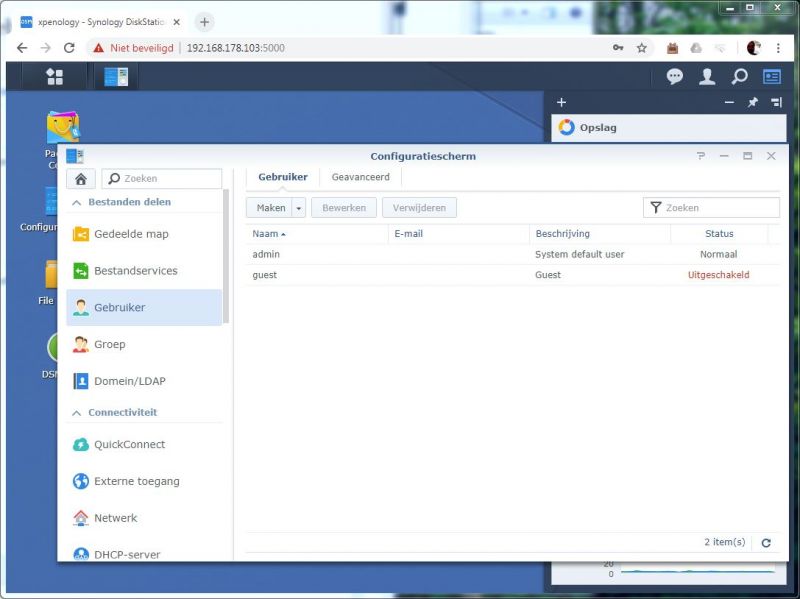
Task: Open the notifications speech bubble icon
Action: click(674, 77)
